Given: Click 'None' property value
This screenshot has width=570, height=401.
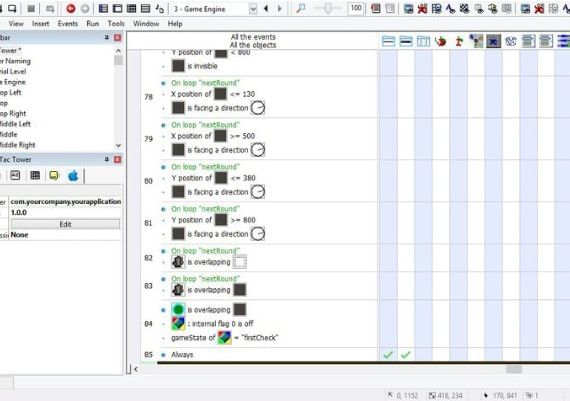Looking at the screenshot, I should 19,235.
